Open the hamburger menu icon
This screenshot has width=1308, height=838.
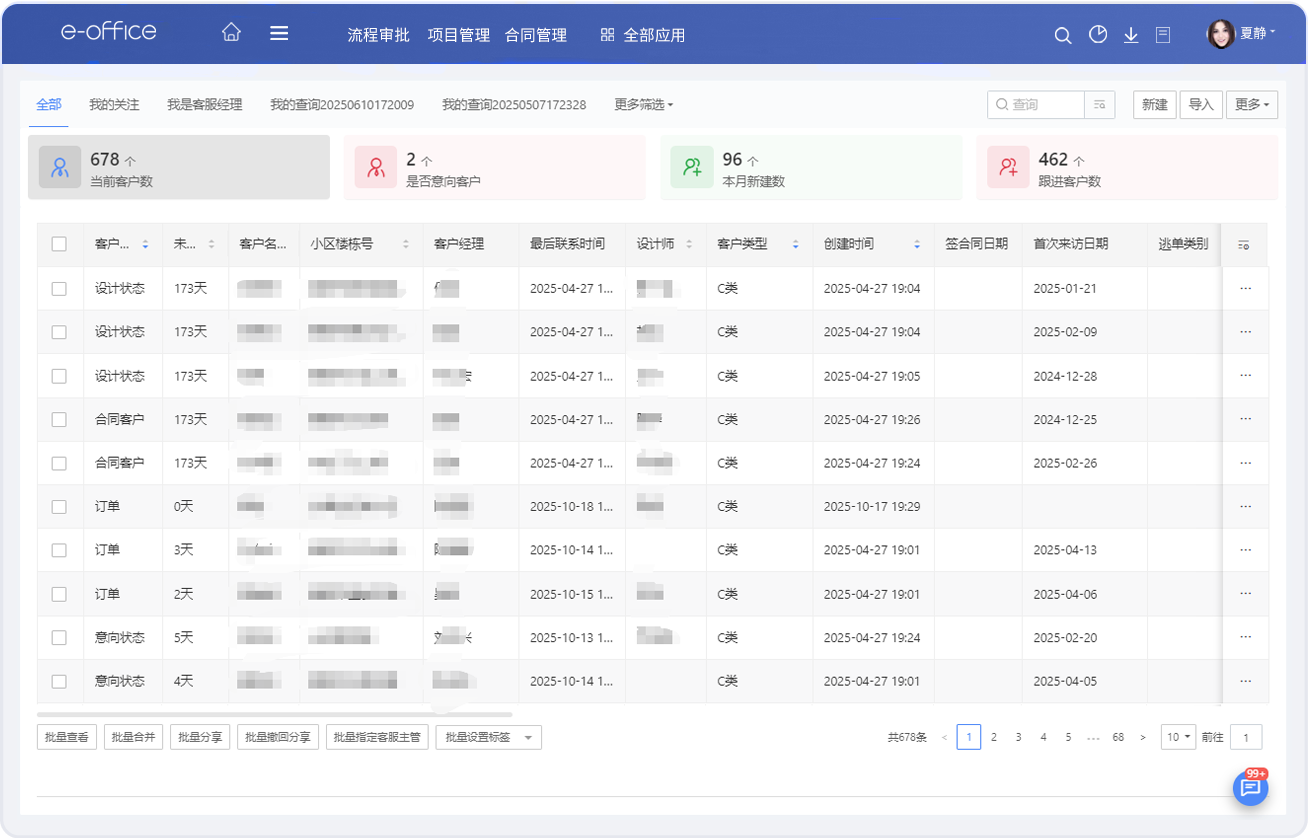point(279,33)
